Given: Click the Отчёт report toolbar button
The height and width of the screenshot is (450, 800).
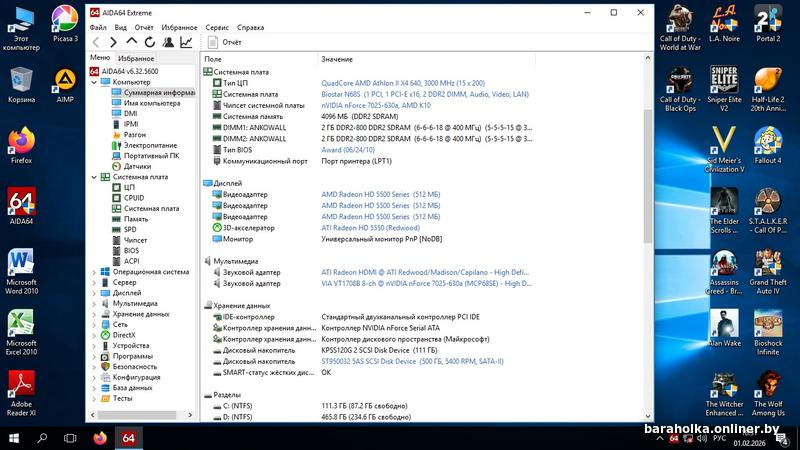Looking at the screenshot, I should (225, 43).
